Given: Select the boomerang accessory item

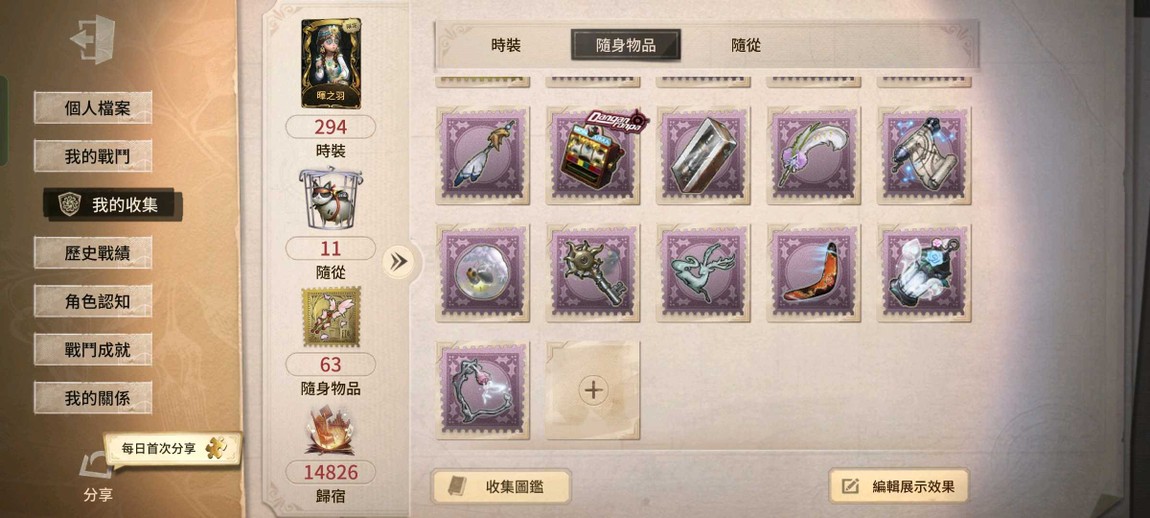Looking at the screenshot, I should [x=813, y=274].
